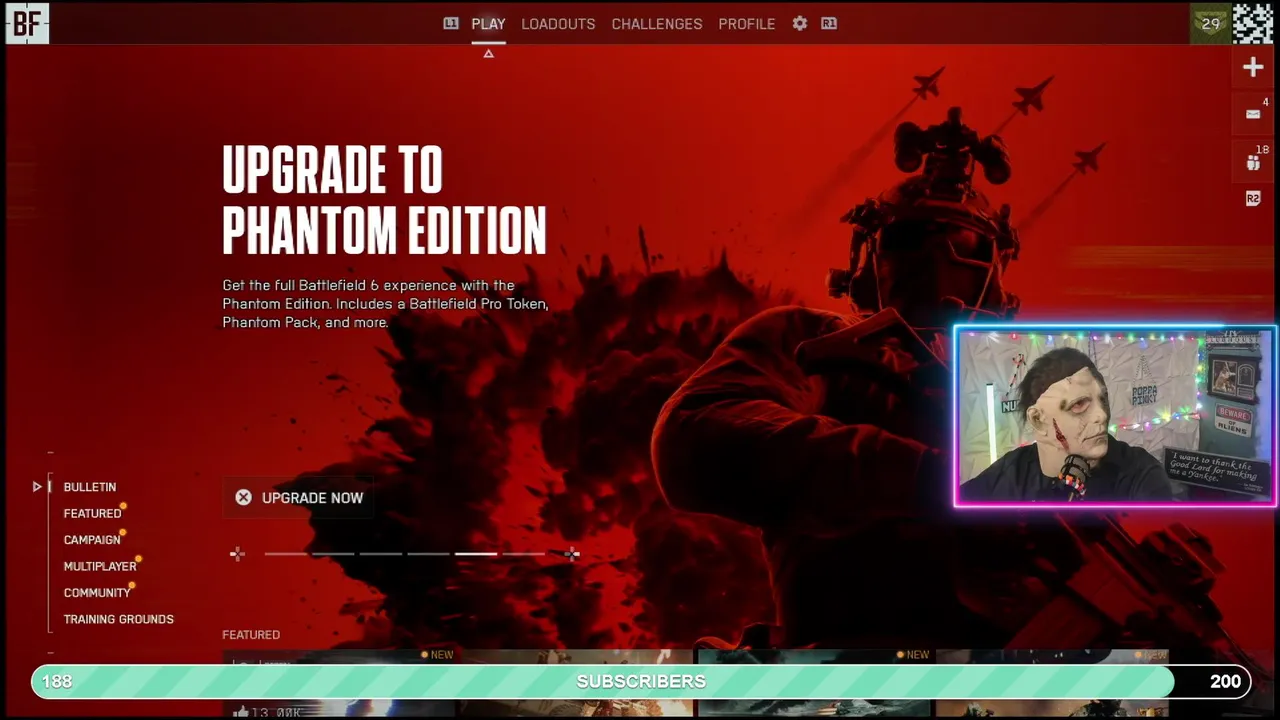The width and height of the screenshot is (1280, 720).
Task: Select COMMUNITY in the side menu
Action: pyautogui.click(x=97, y=593)
